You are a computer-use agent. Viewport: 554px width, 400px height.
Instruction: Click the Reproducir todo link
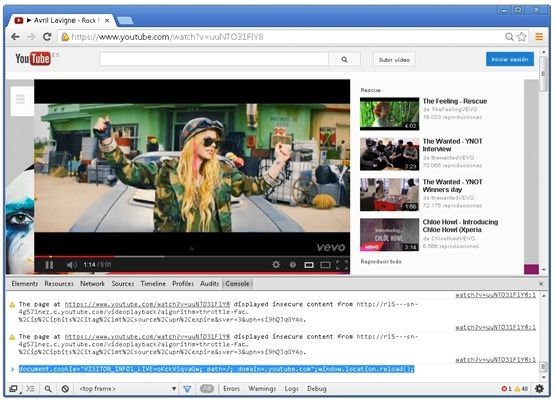pos(381,261)
